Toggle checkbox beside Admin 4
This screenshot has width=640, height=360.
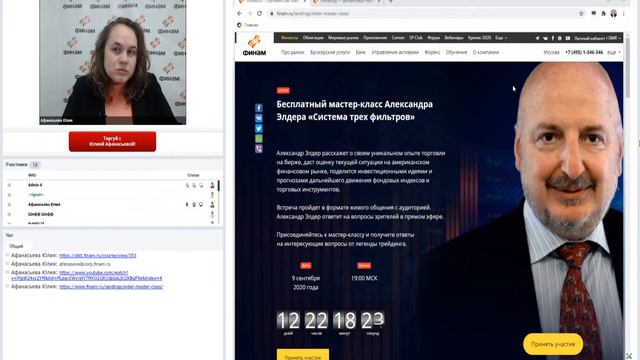coord(9,185)
